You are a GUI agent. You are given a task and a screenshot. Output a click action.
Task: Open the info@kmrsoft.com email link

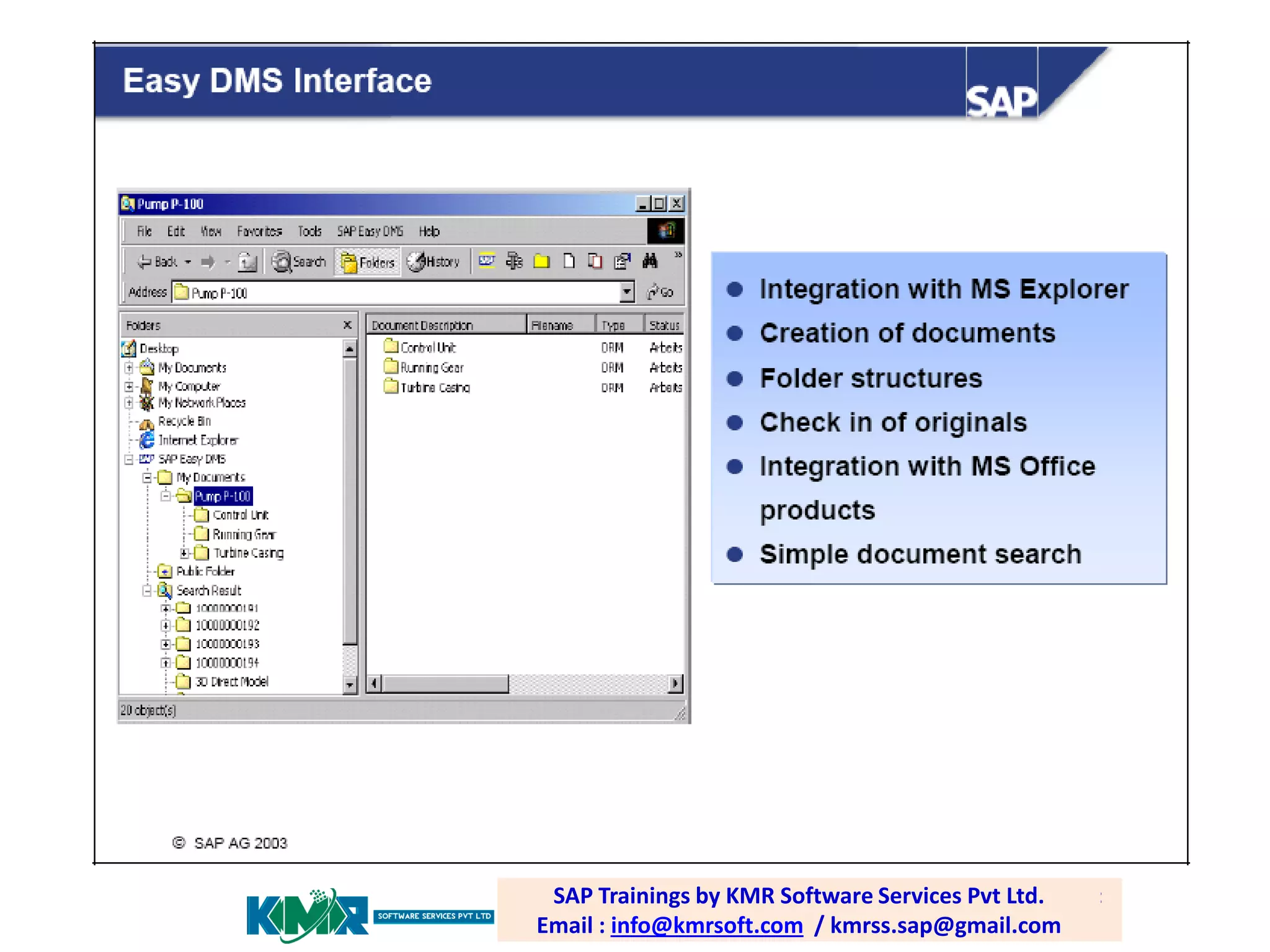(706, 925)
